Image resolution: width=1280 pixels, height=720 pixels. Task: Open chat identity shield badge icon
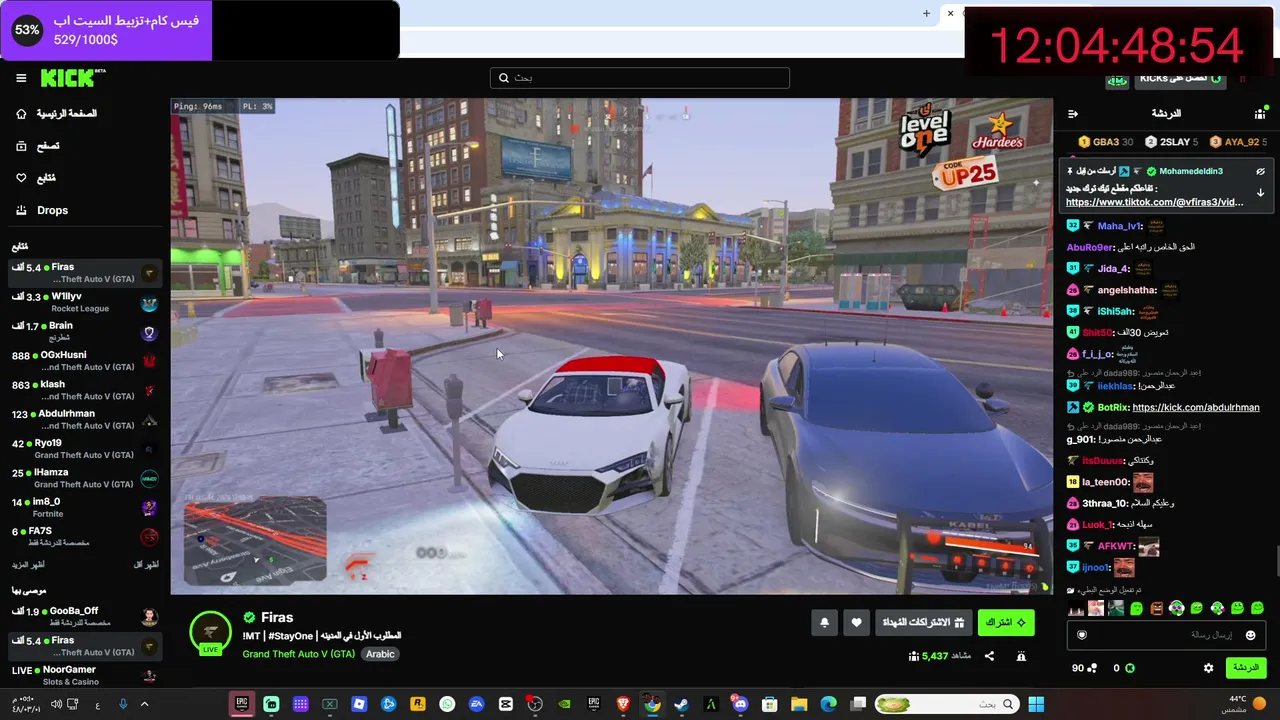(1081, 635)
